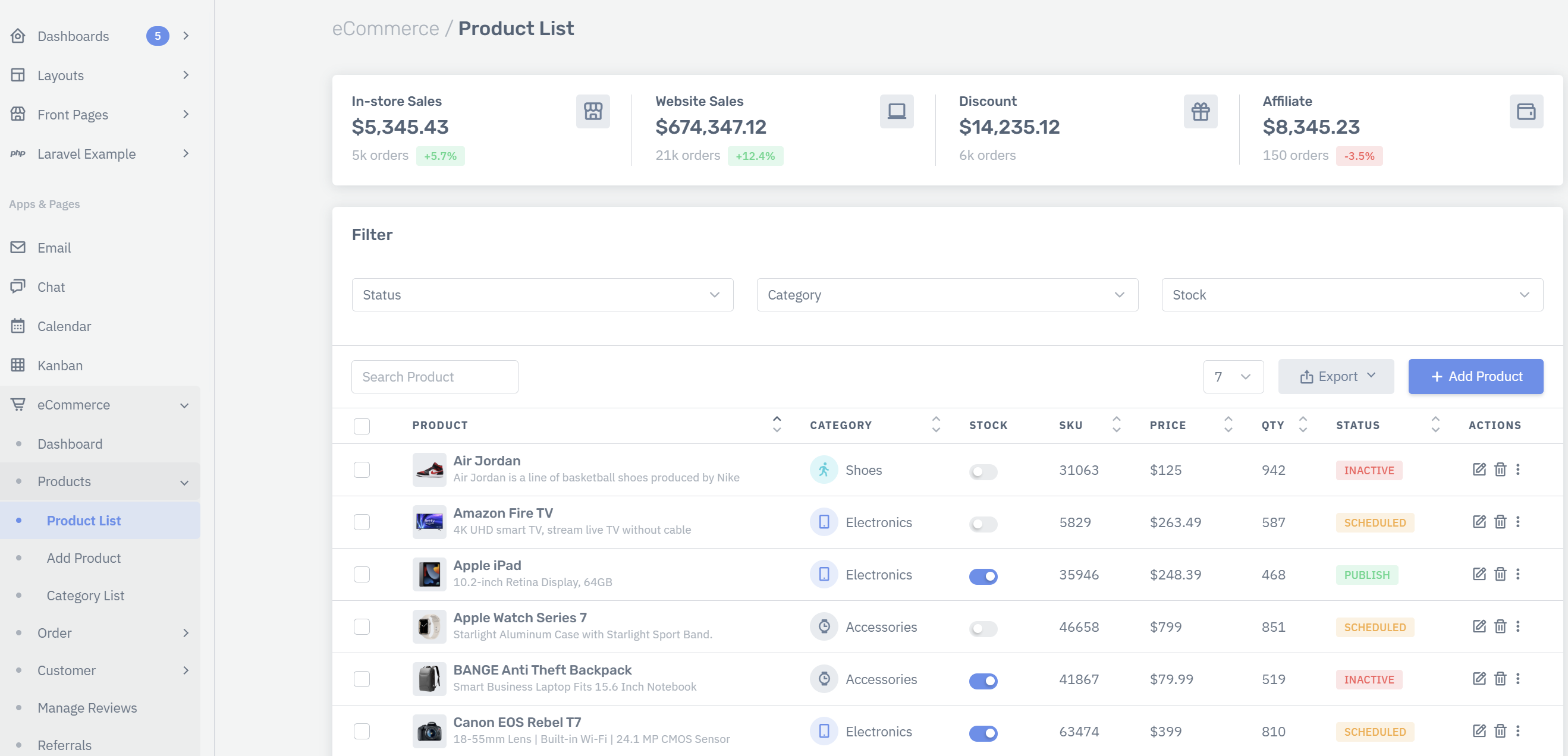Enable stock switch for Apple Watch Series 7

coord(983,628)
